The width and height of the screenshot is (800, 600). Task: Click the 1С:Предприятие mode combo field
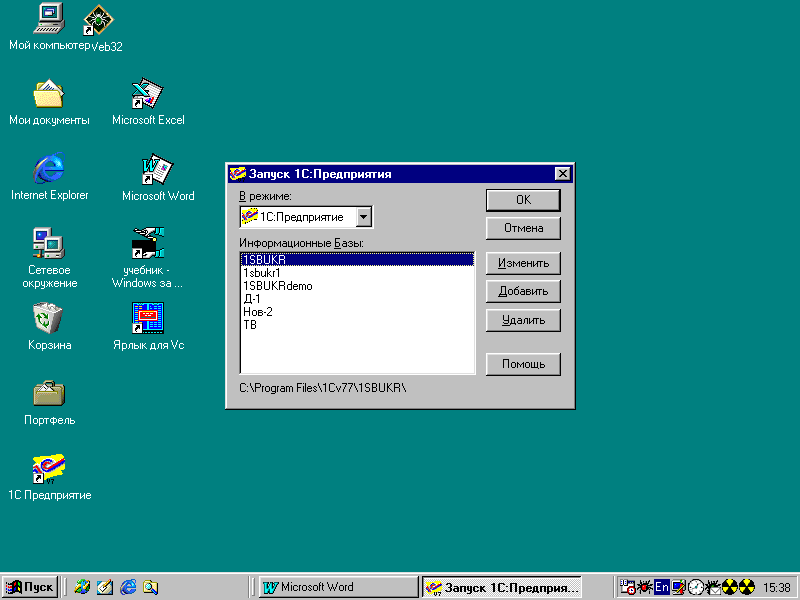point(306,217)
